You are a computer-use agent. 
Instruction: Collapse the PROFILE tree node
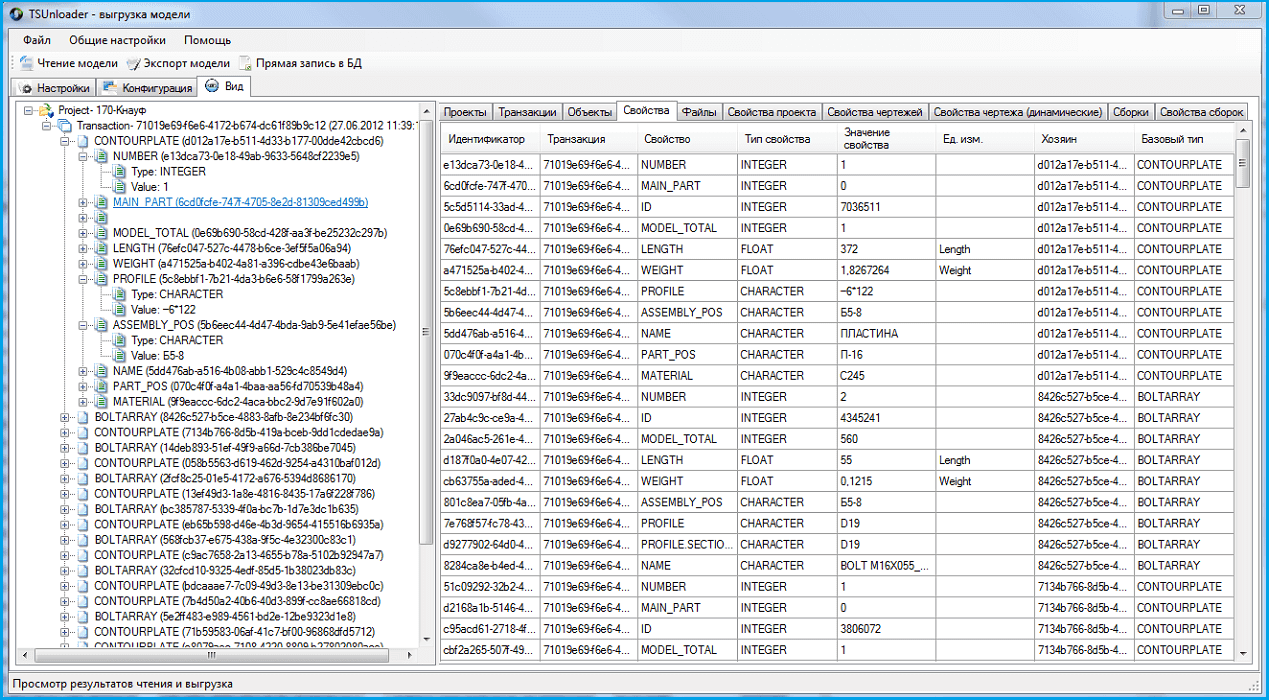click(83, 279)
